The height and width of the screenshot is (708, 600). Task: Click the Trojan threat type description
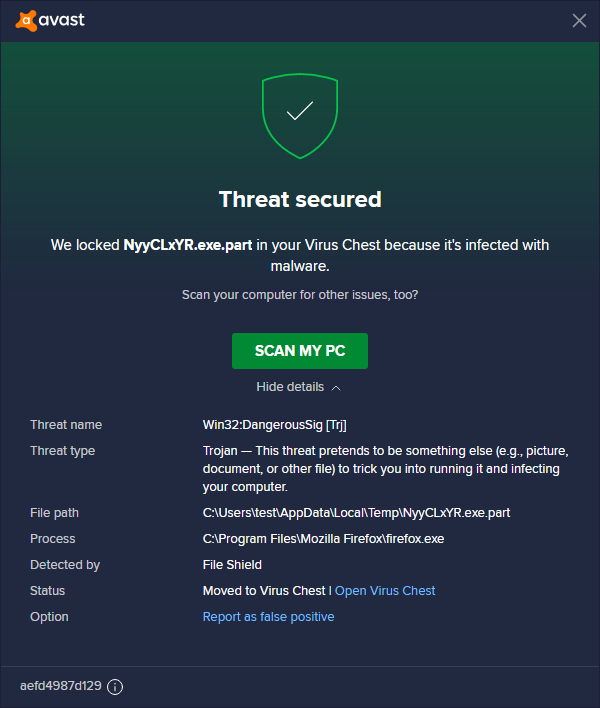[x=381, y=469]
